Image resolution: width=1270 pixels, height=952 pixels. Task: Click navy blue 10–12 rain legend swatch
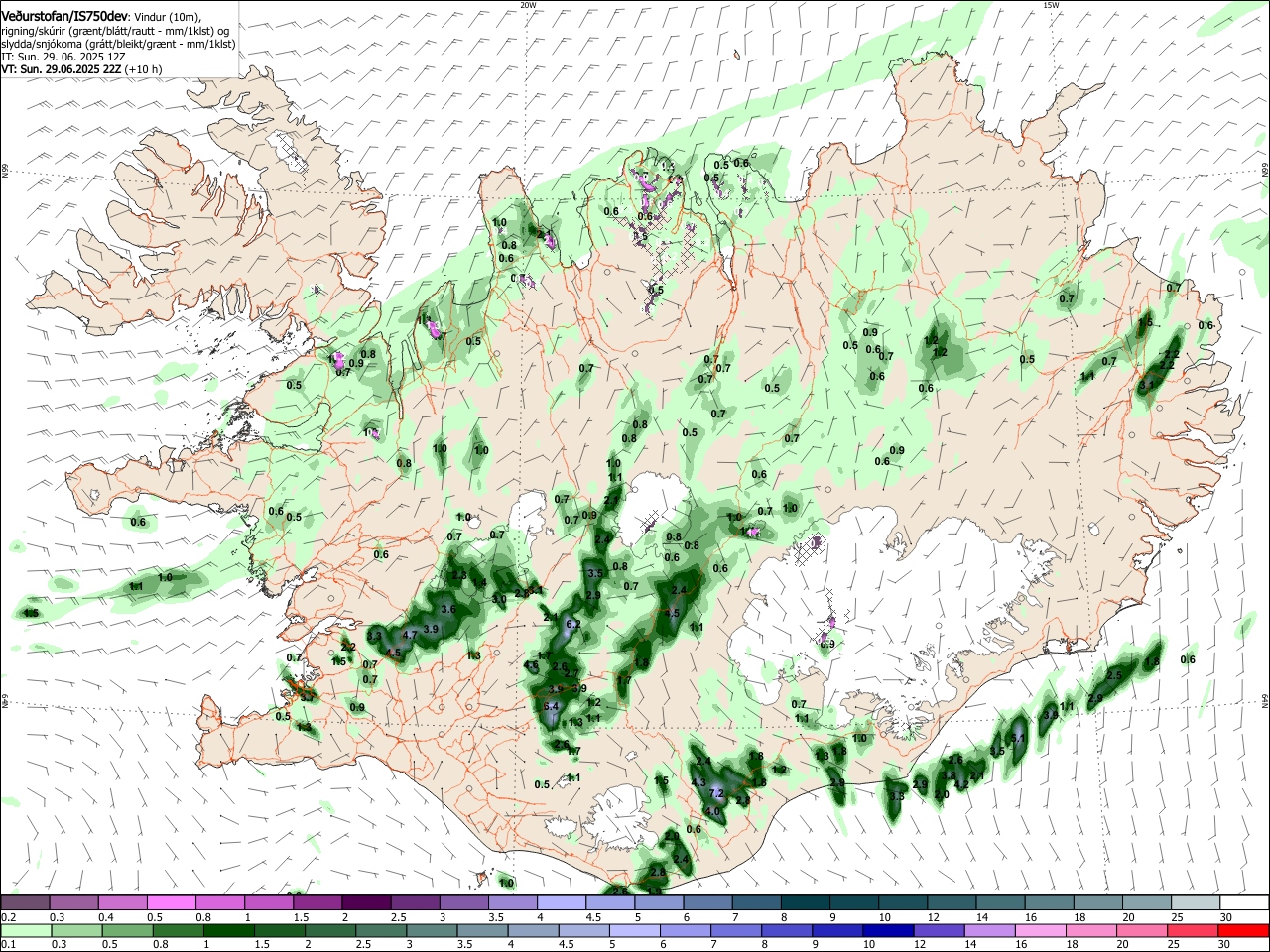887,930
